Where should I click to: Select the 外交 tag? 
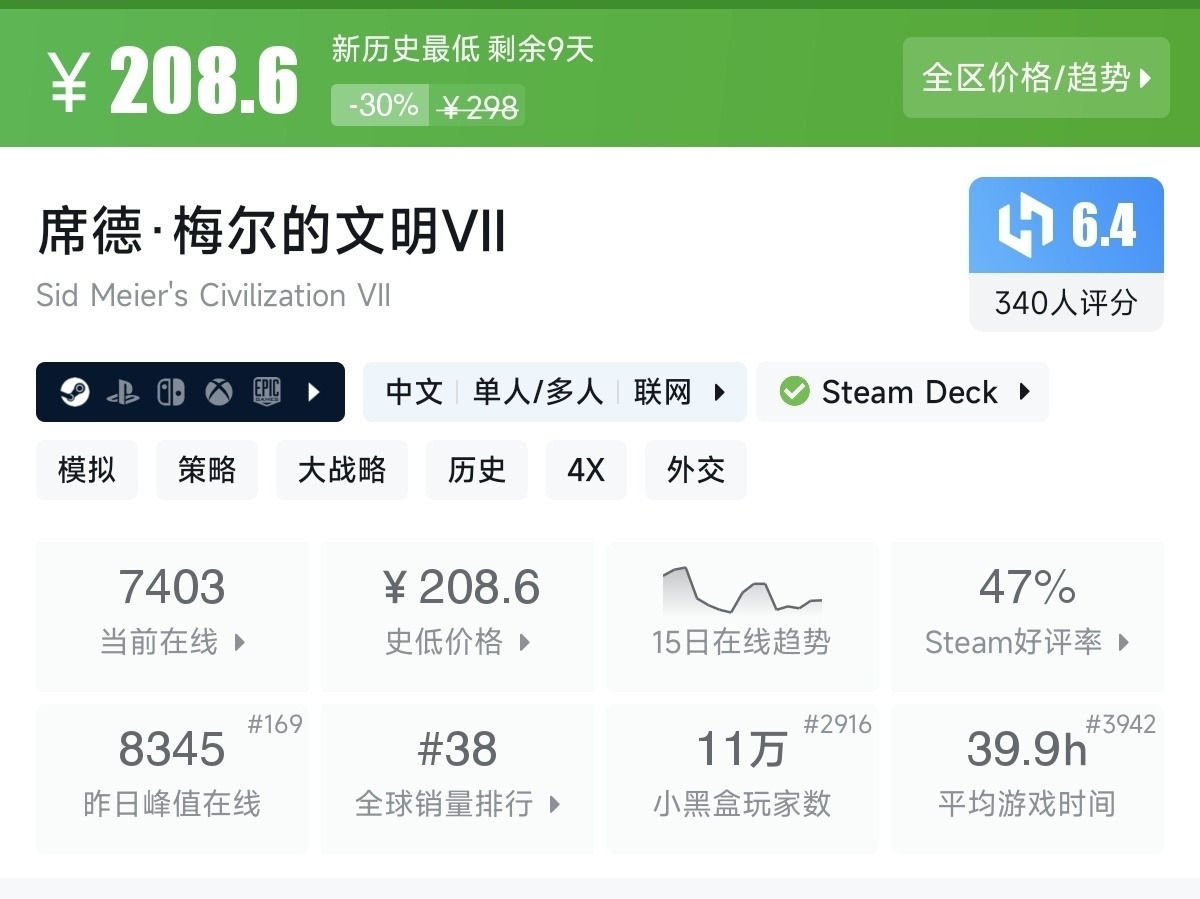click(696, 470)
